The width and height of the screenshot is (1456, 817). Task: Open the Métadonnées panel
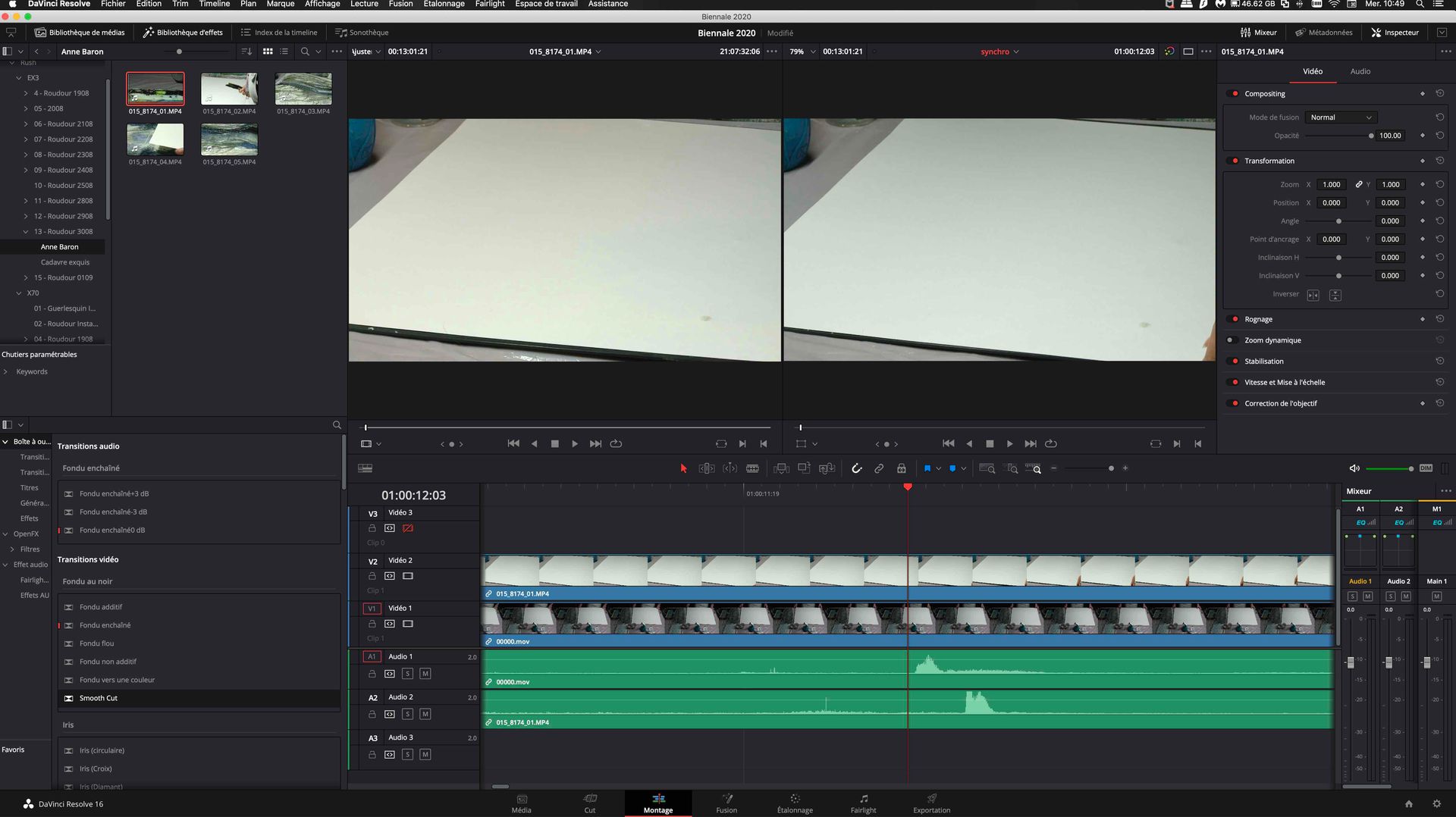pyautogui.click(x=1323, y=33)
